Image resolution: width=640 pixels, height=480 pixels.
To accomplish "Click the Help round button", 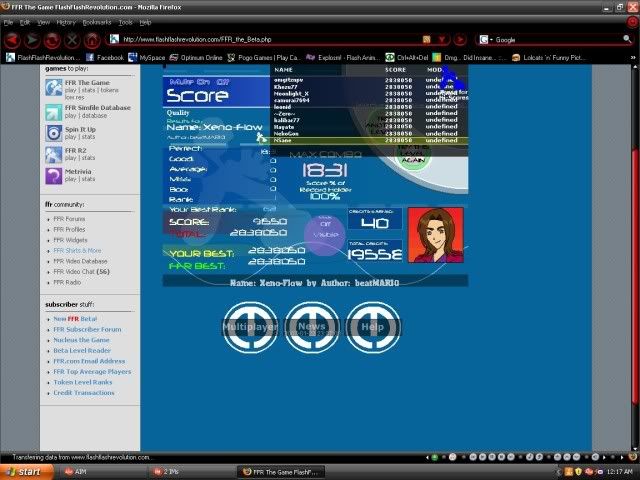I will point(372,327).
